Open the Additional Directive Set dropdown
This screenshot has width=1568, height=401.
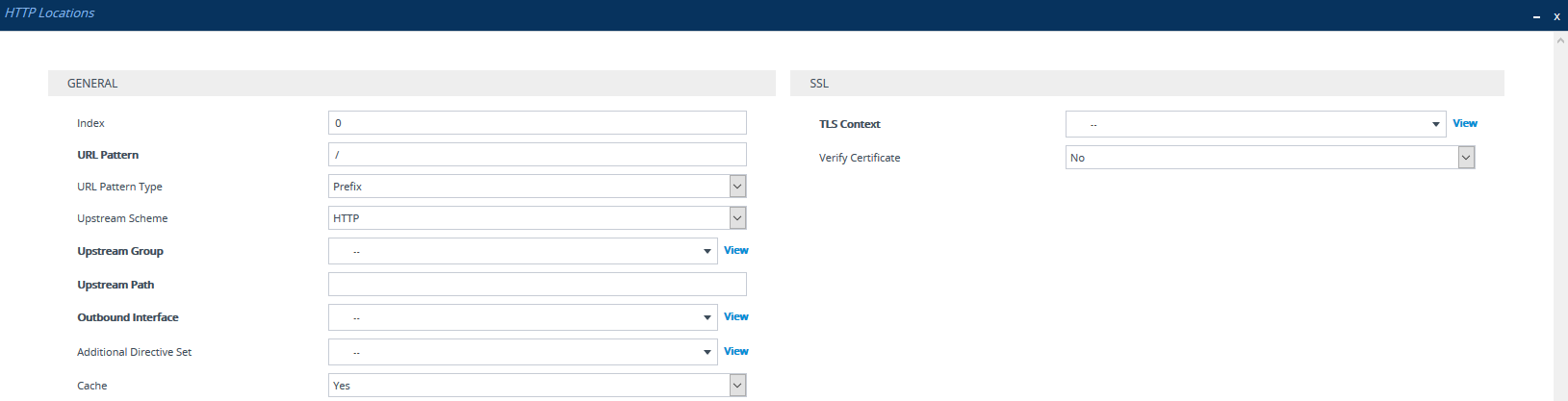pos(523,352)
